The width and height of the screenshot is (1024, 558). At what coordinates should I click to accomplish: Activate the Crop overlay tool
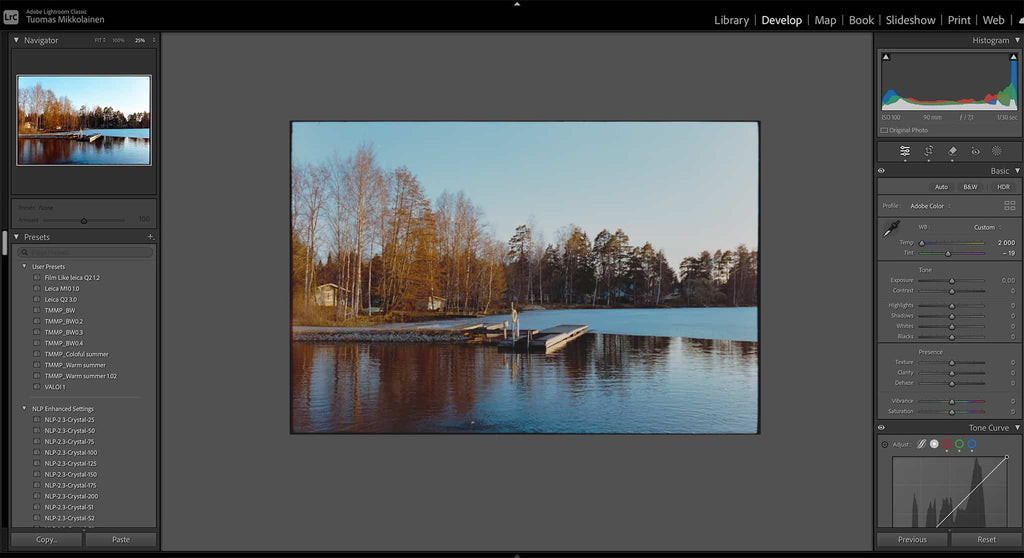point(928,151)
